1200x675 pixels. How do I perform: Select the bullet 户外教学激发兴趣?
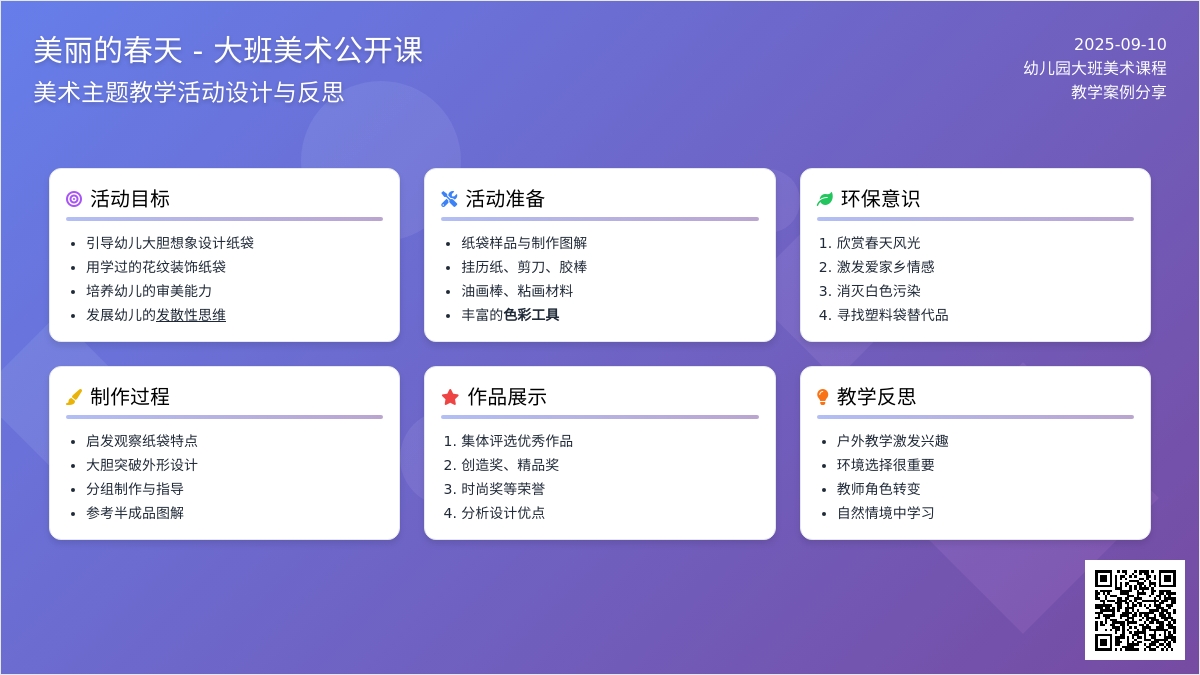(892, 441)
